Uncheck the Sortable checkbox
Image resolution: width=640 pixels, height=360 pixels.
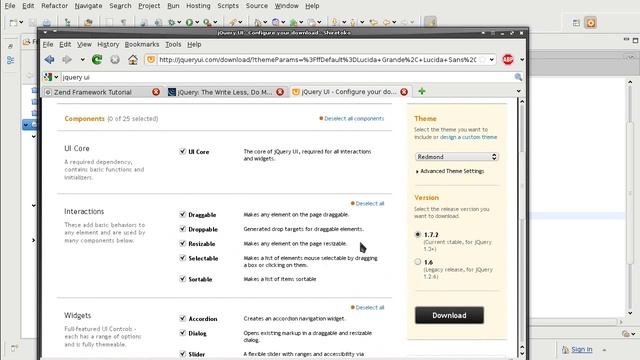click(x=182, y=279)
